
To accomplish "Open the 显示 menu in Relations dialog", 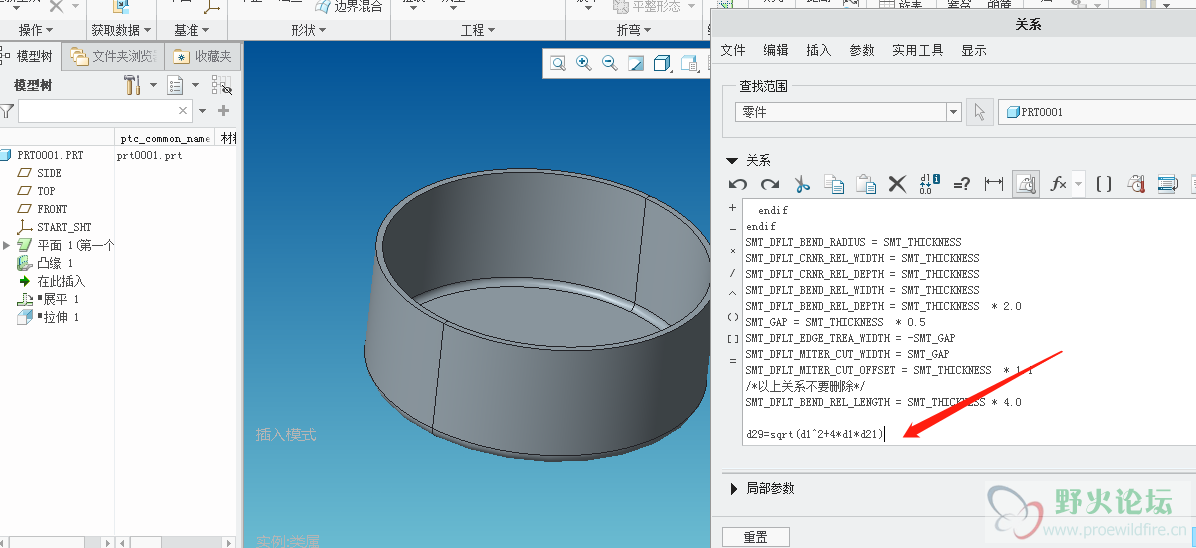I will [x=974, y=50].
